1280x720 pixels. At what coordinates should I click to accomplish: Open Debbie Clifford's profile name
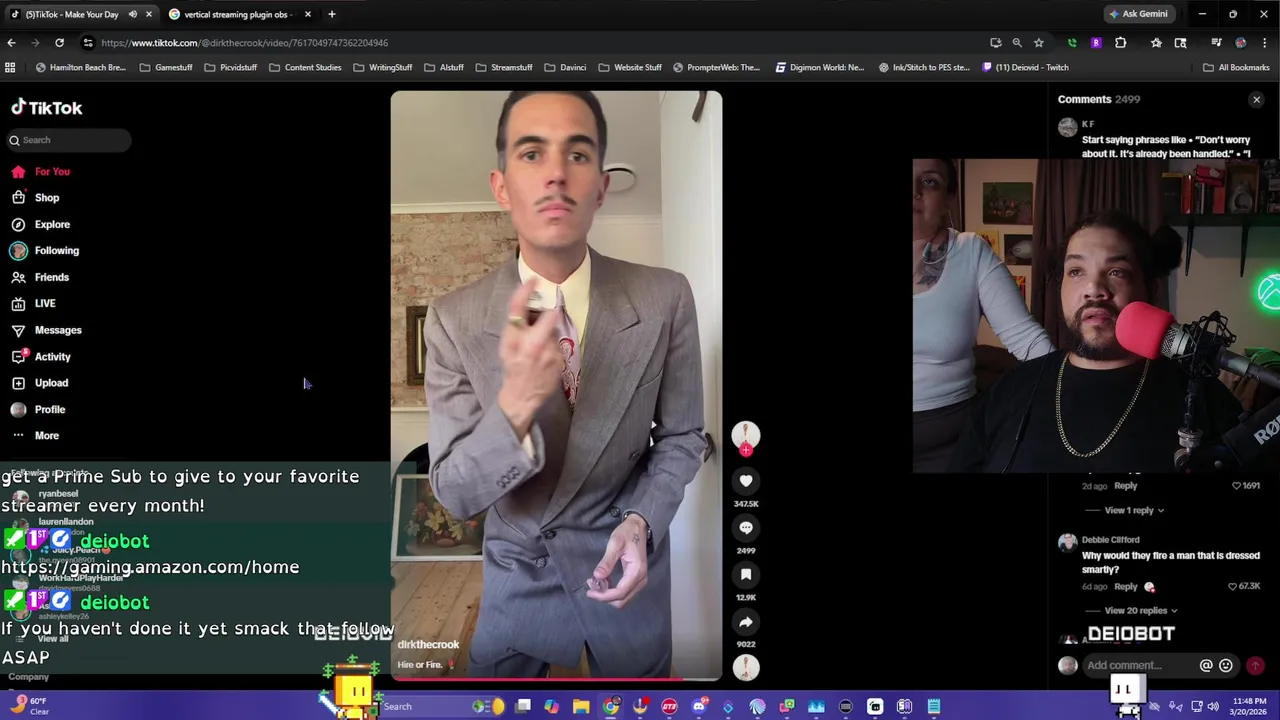point(1110,540)
